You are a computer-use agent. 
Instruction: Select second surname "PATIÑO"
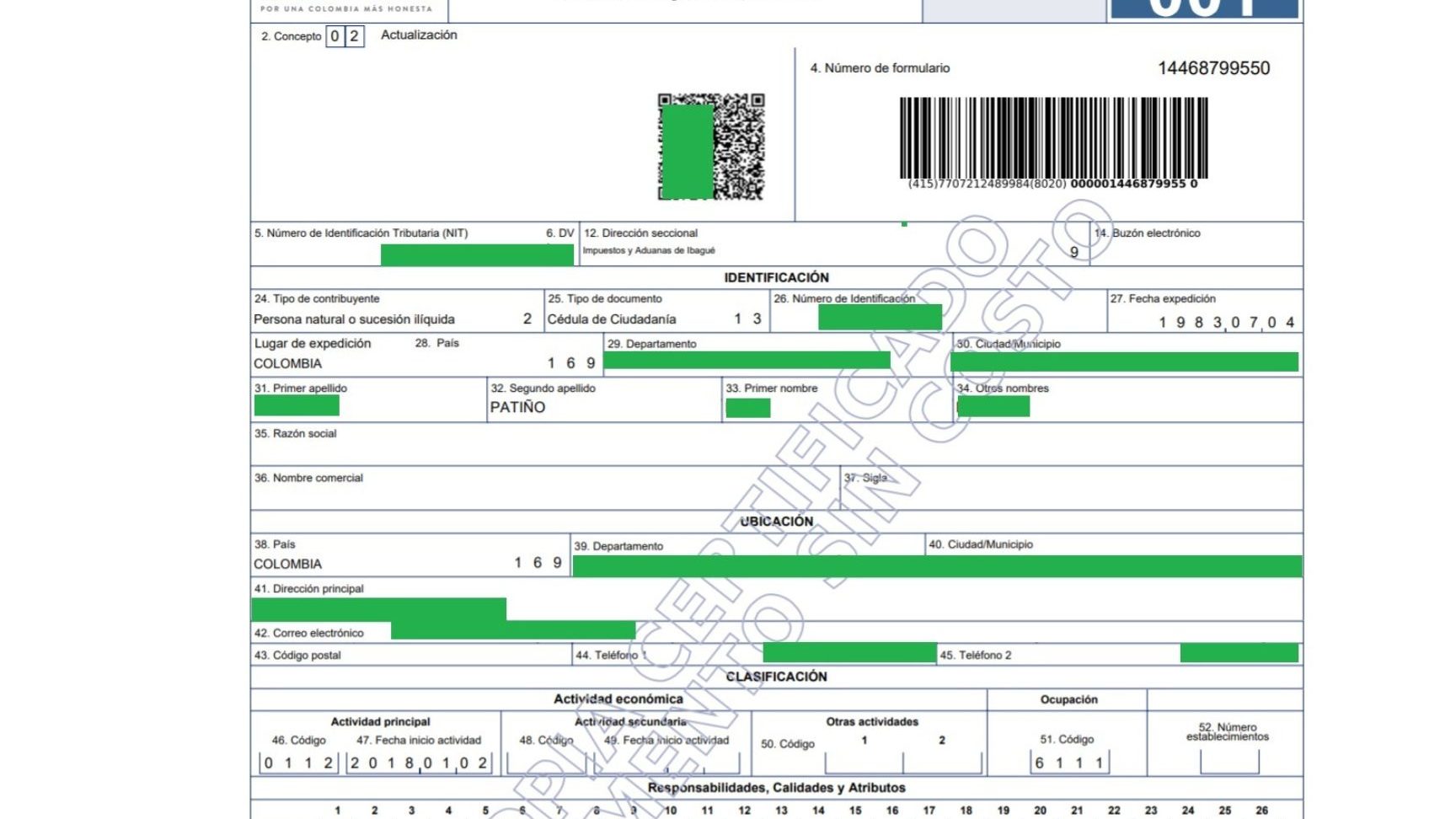(517, 407)
